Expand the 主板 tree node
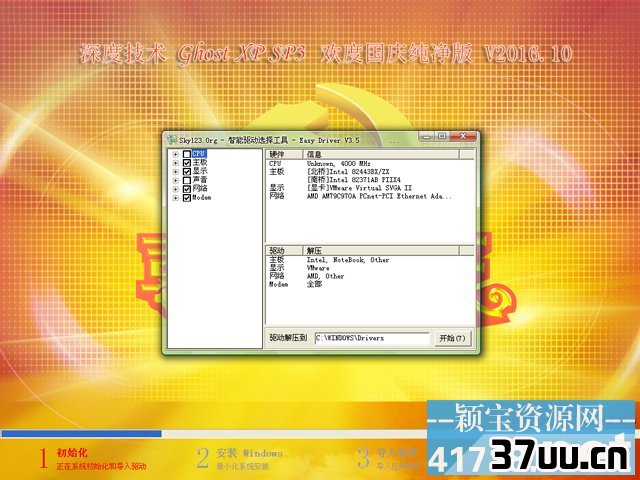This screenshot has width=640, height=480. (176, 163)
